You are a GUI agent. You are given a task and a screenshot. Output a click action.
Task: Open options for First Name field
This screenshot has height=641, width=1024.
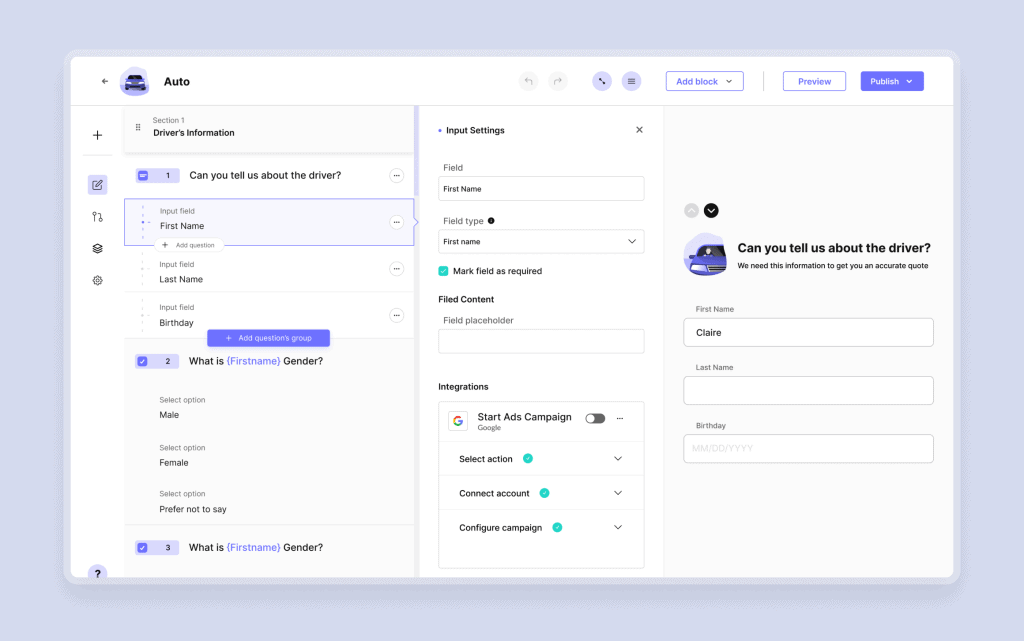coord(396,222)
